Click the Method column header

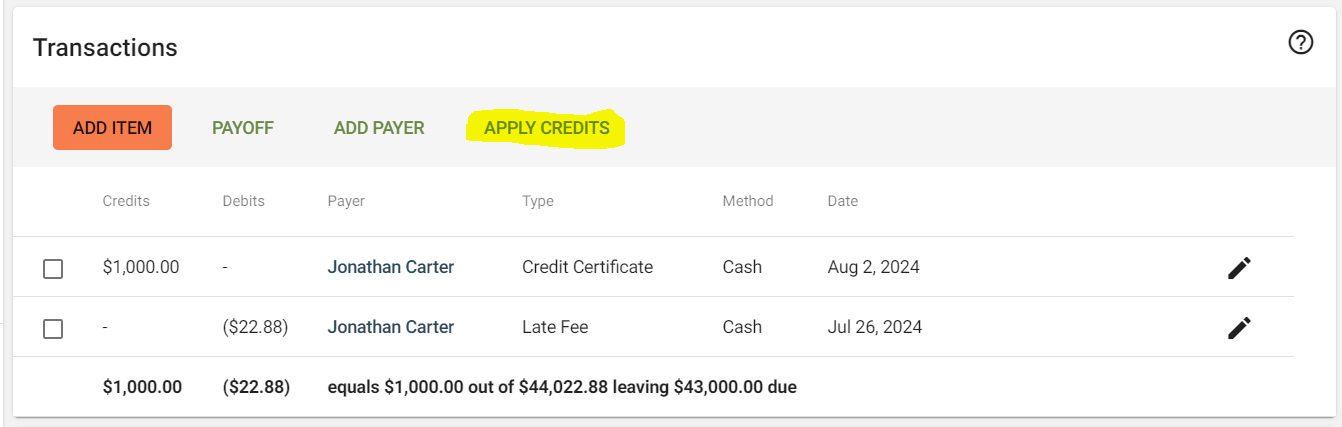click(x=748, y=201)
